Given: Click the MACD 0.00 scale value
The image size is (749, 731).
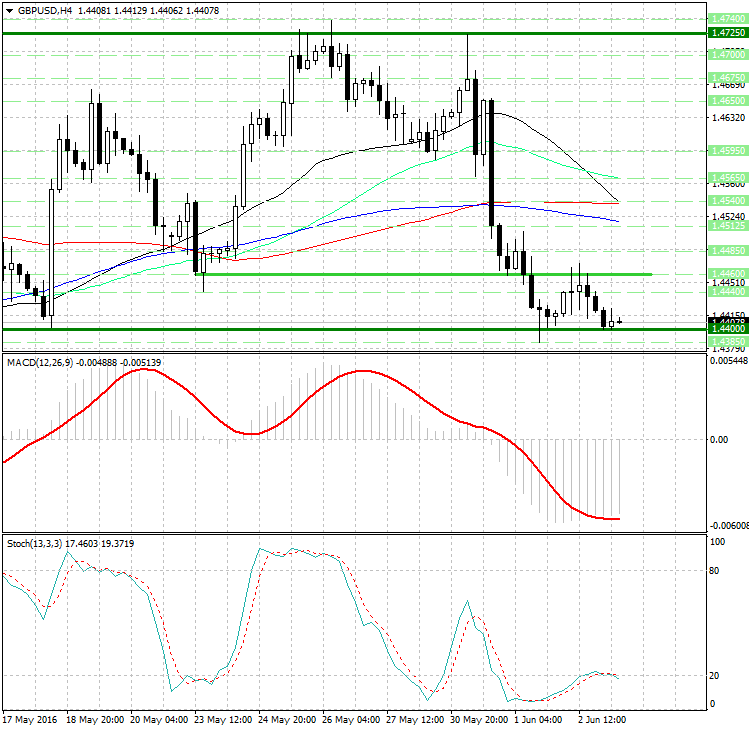Looking at the screenshot, I should point(719,440).
